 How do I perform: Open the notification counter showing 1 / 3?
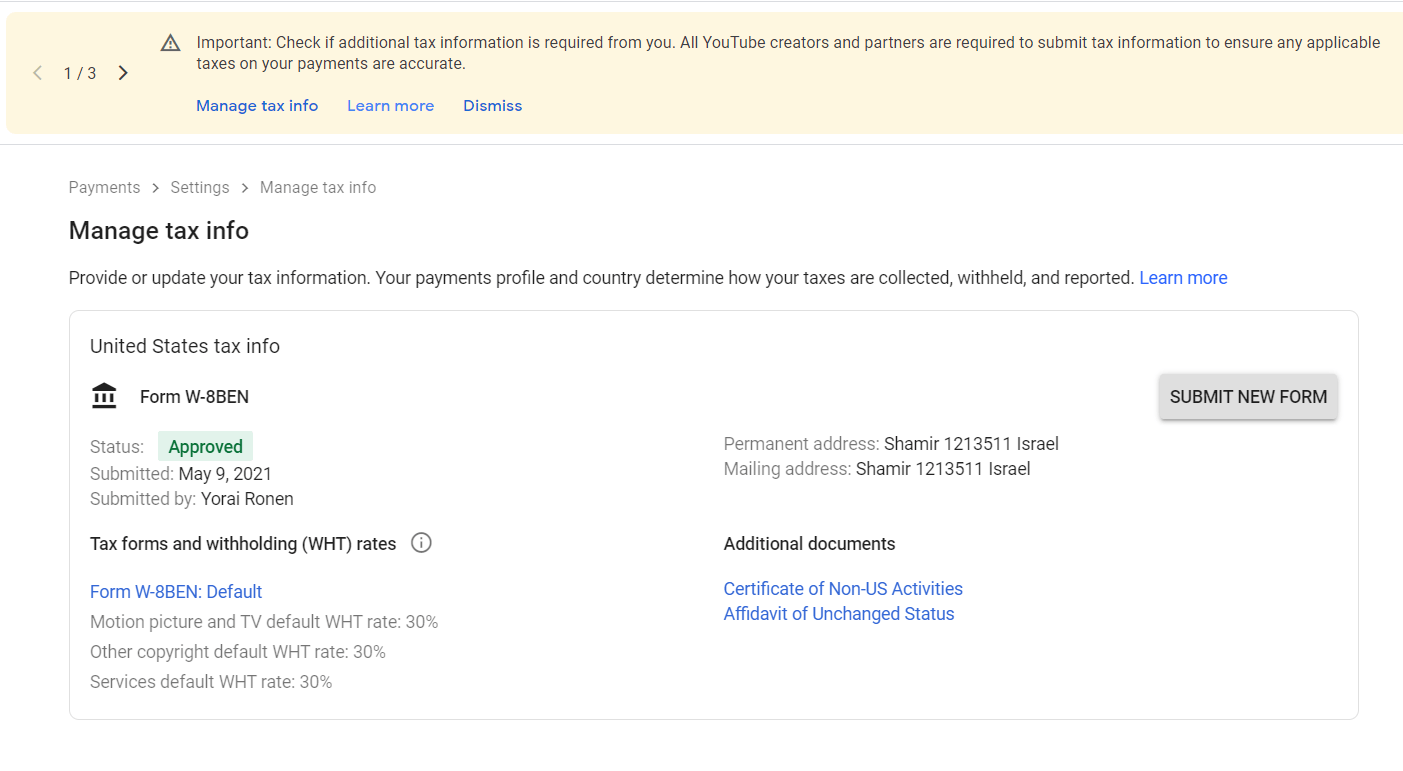click(79, 72)
